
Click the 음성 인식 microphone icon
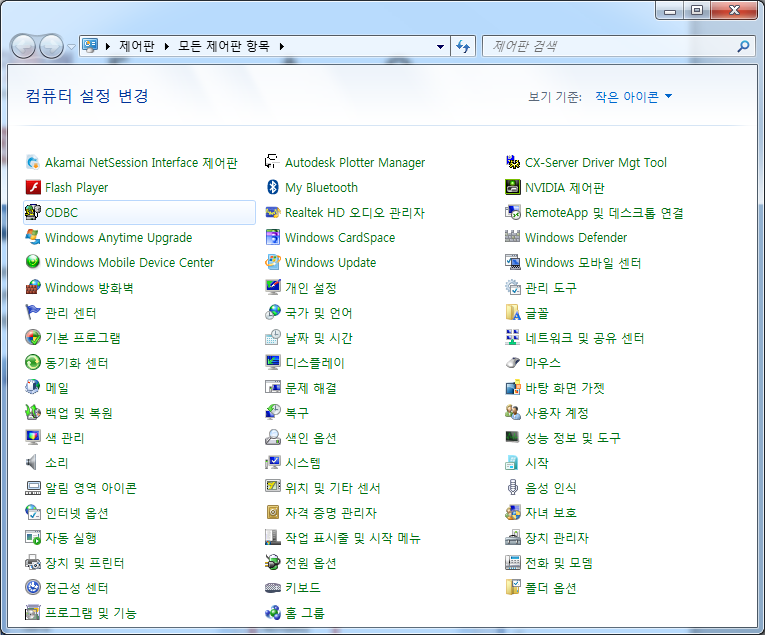point(513,487)
